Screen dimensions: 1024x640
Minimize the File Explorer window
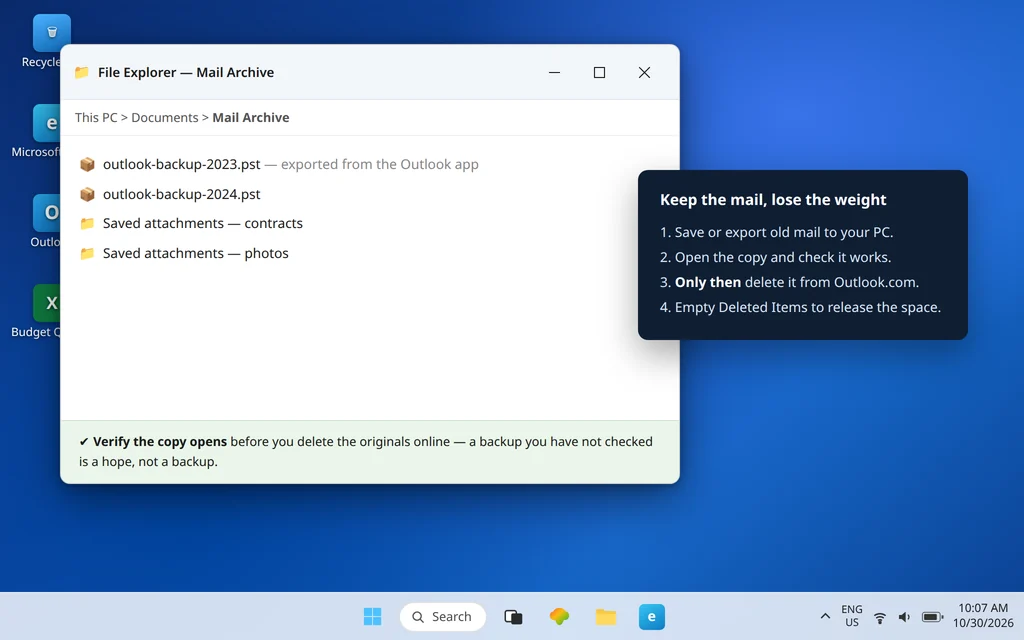[554, 72]
